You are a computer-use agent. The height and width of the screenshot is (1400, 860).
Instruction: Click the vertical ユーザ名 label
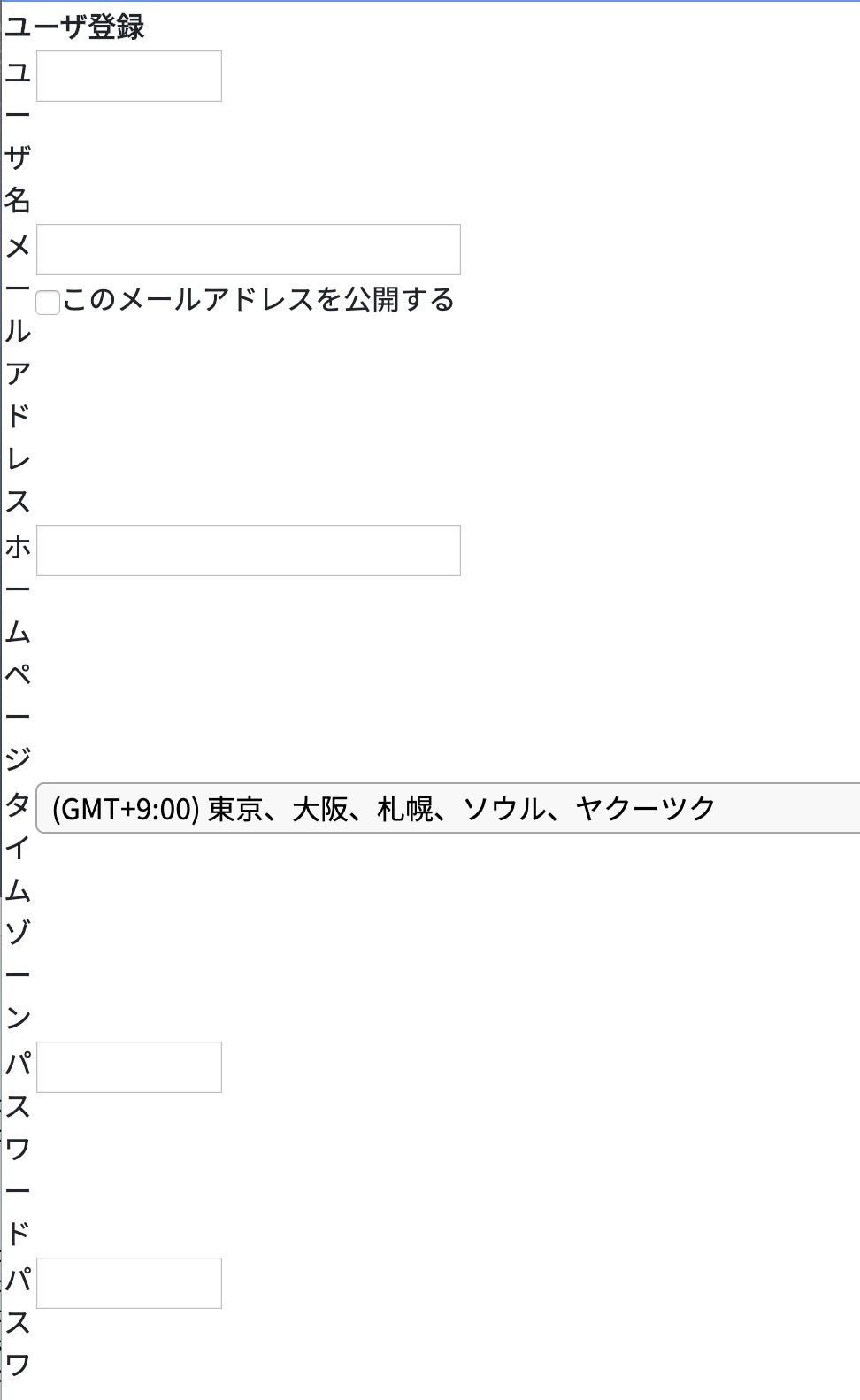[x=18, y=136]
